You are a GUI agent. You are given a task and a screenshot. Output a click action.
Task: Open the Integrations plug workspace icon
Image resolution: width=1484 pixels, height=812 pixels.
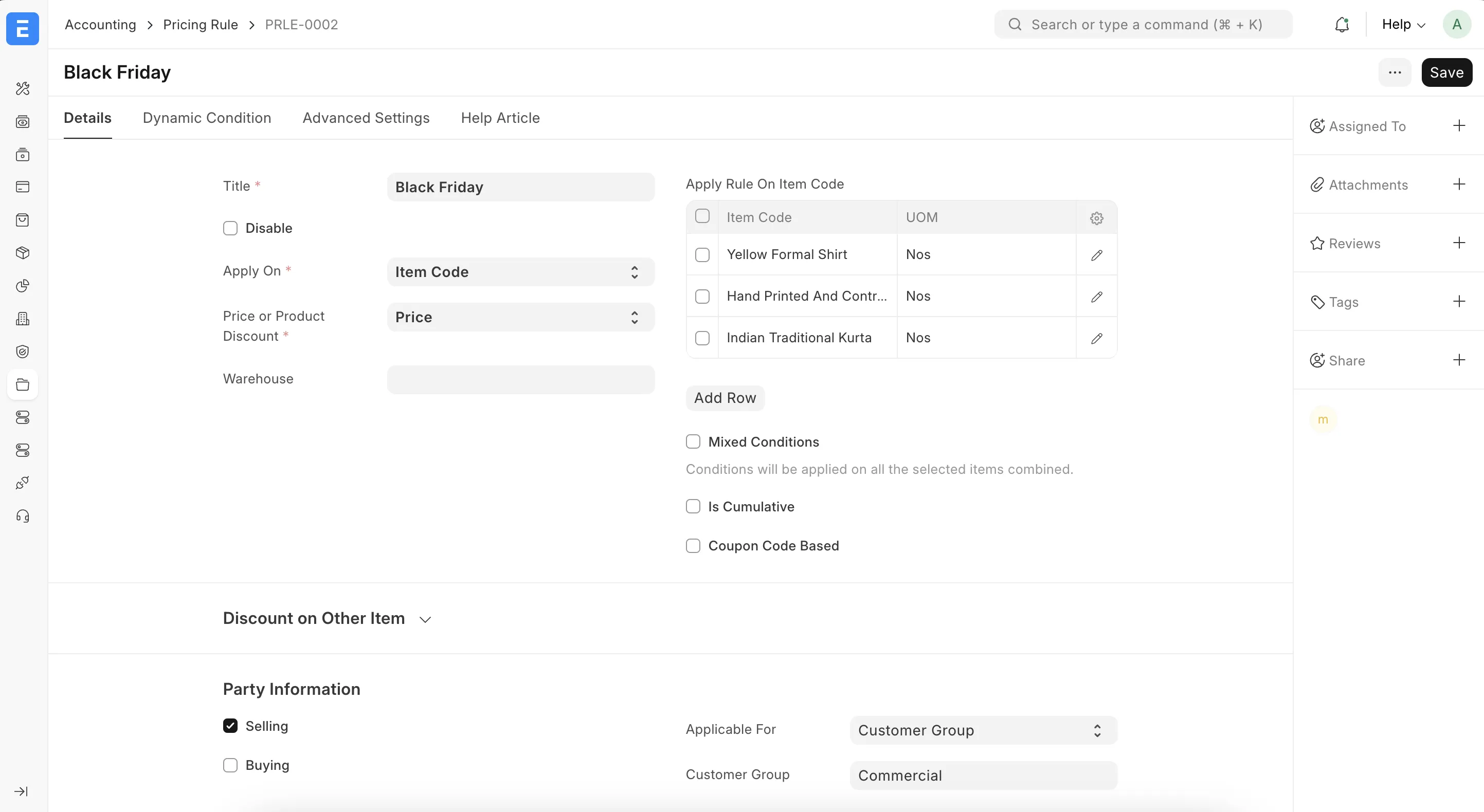[23, 483]
